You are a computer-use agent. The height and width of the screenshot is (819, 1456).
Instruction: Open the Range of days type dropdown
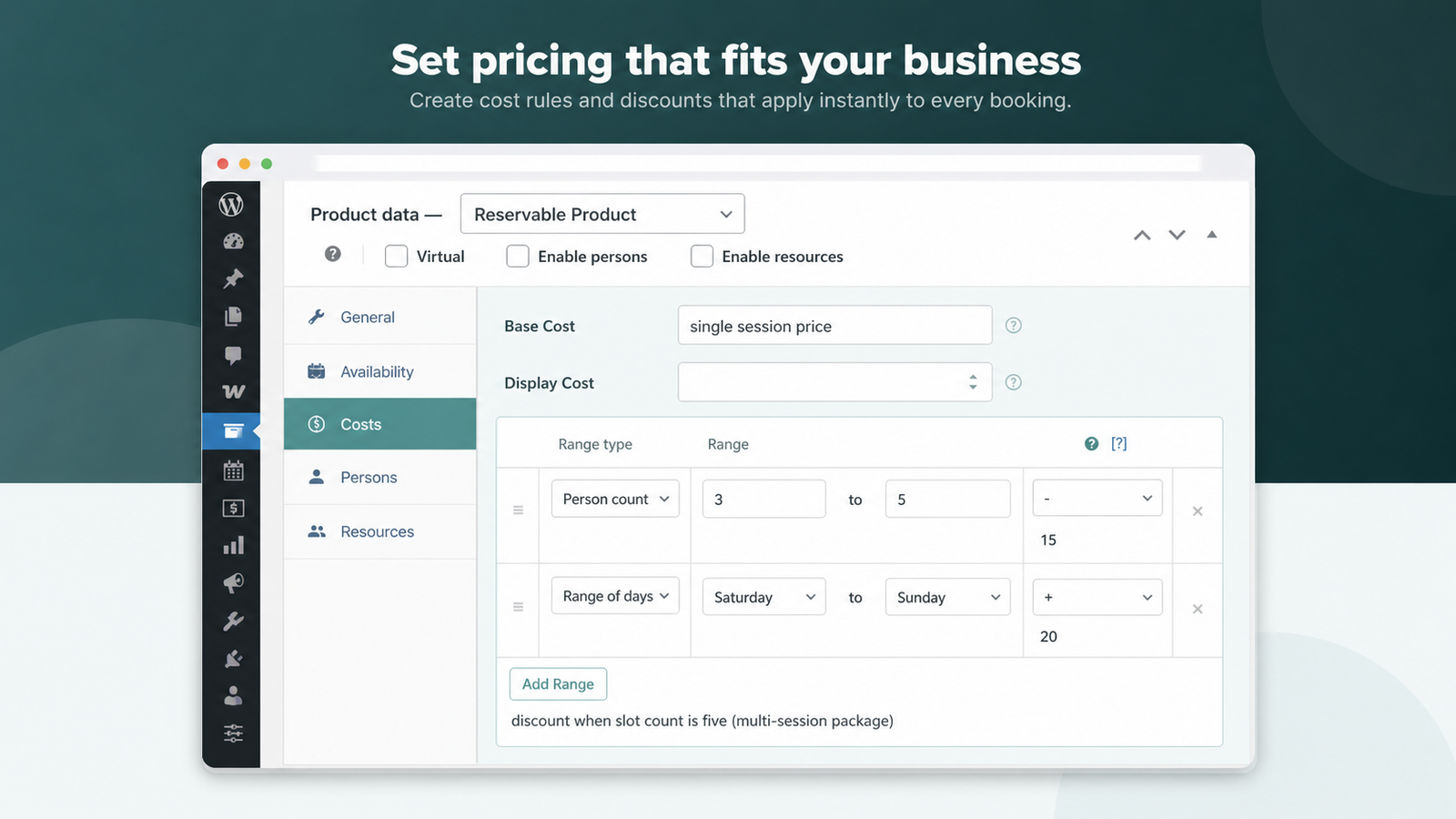615,596
